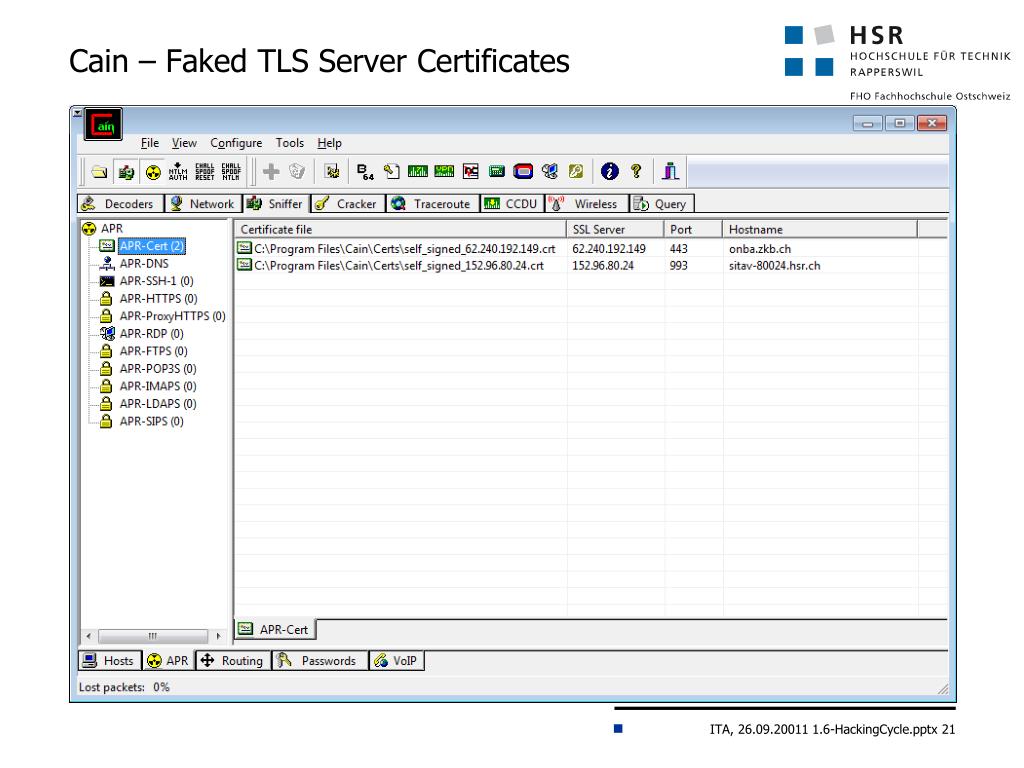Sort by Port column header
1024x768 pixels.
tap(694, 229)
